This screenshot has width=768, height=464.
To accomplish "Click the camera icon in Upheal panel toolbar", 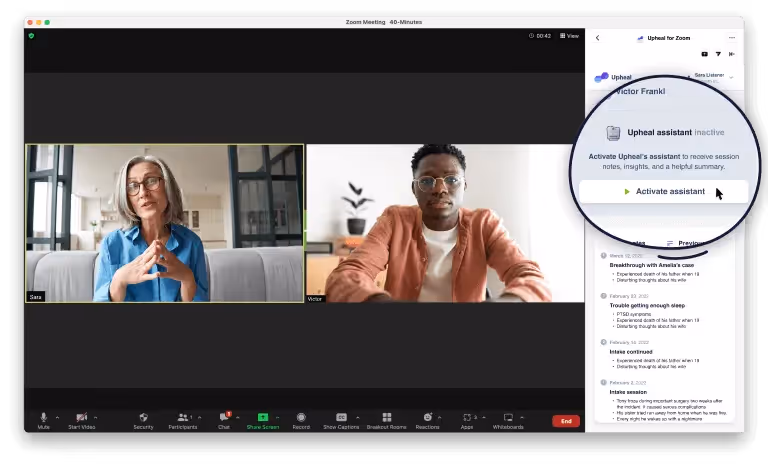I will coord(704,54).
